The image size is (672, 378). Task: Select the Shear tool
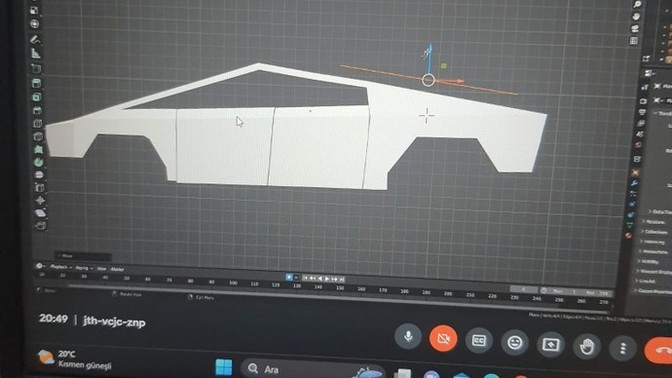(41, 213)
